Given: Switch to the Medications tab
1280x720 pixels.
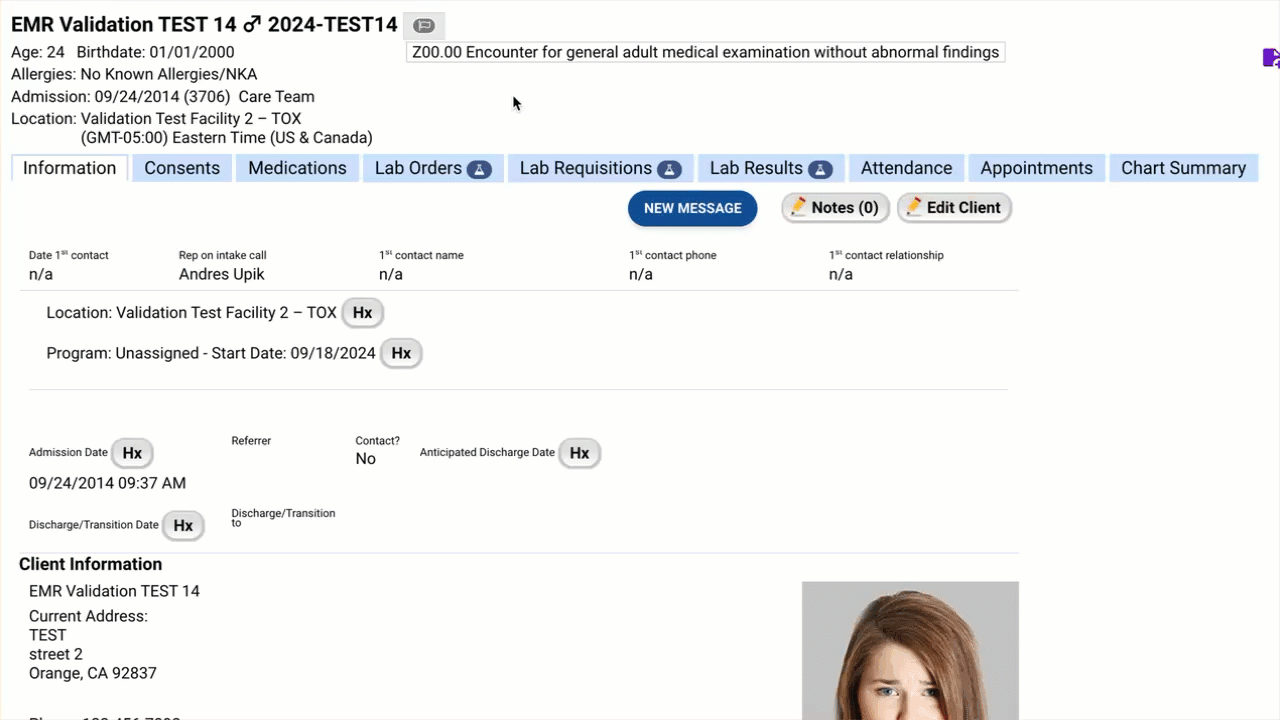Looking at the screenshot, I should [297, 168].
